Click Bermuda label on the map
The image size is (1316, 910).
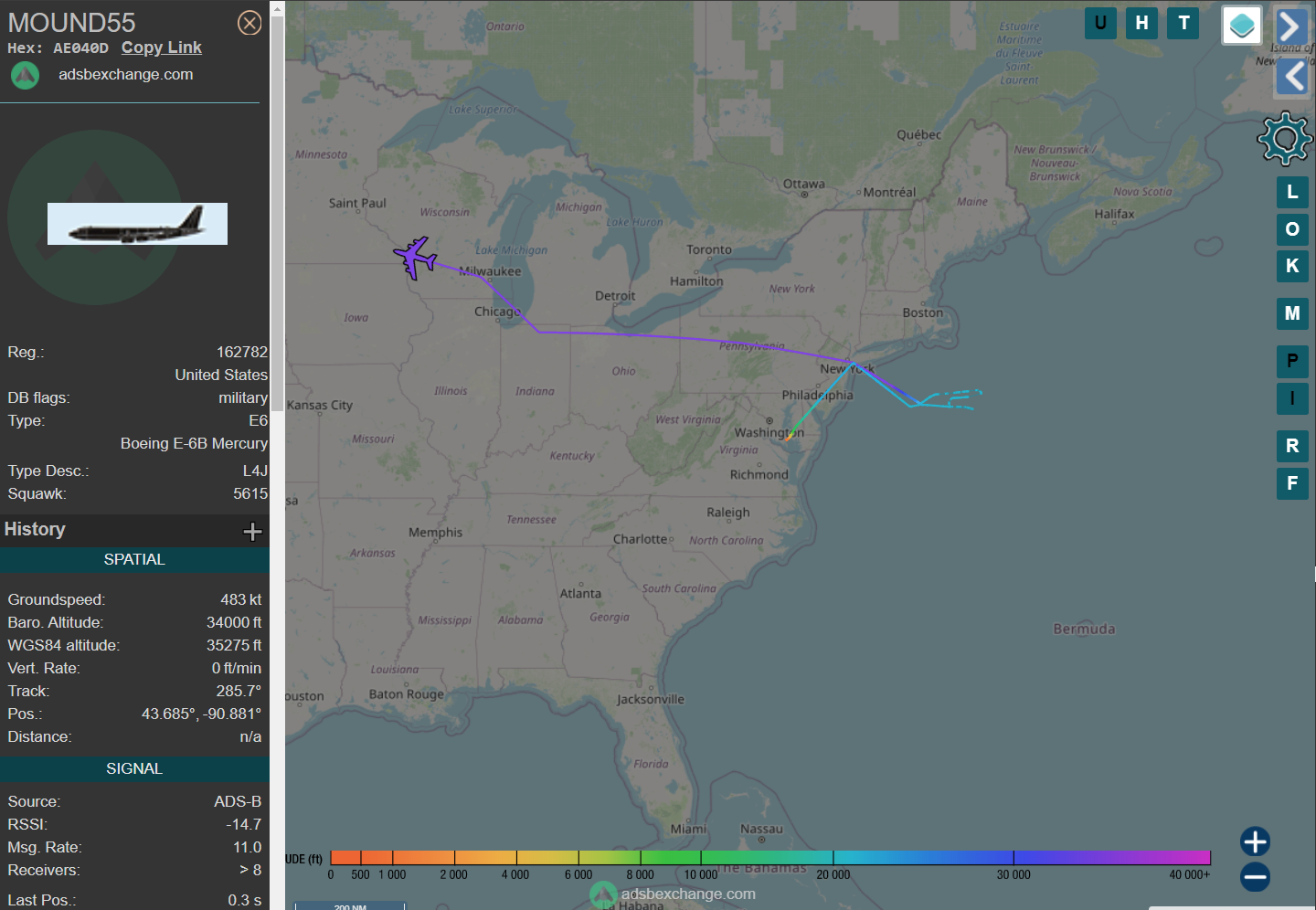tap(1084, 629)
